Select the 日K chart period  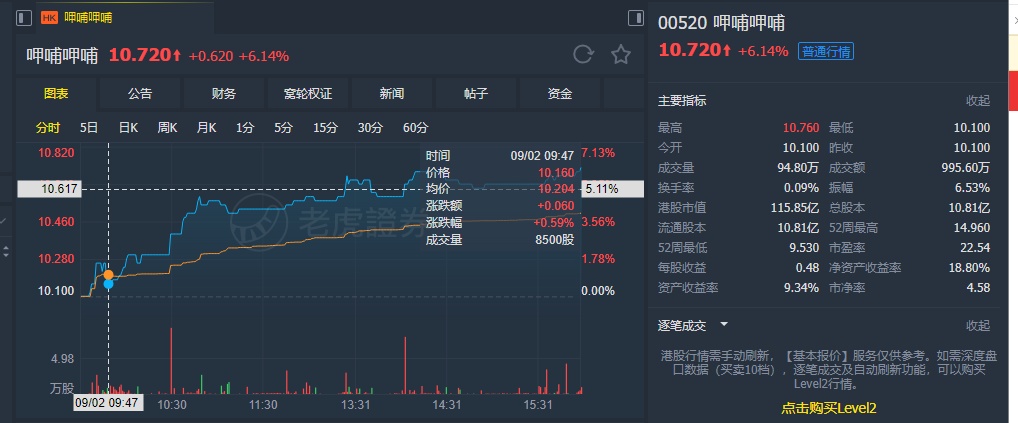[128, 128]
